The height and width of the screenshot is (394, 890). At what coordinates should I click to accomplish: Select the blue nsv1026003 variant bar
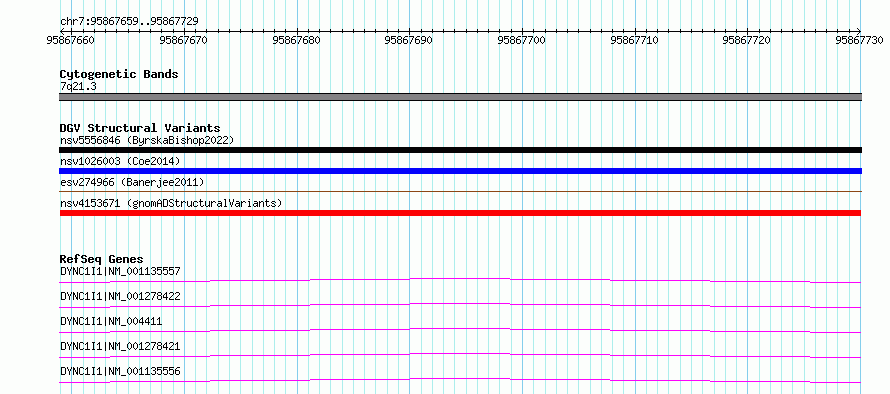tap(460, 171)
